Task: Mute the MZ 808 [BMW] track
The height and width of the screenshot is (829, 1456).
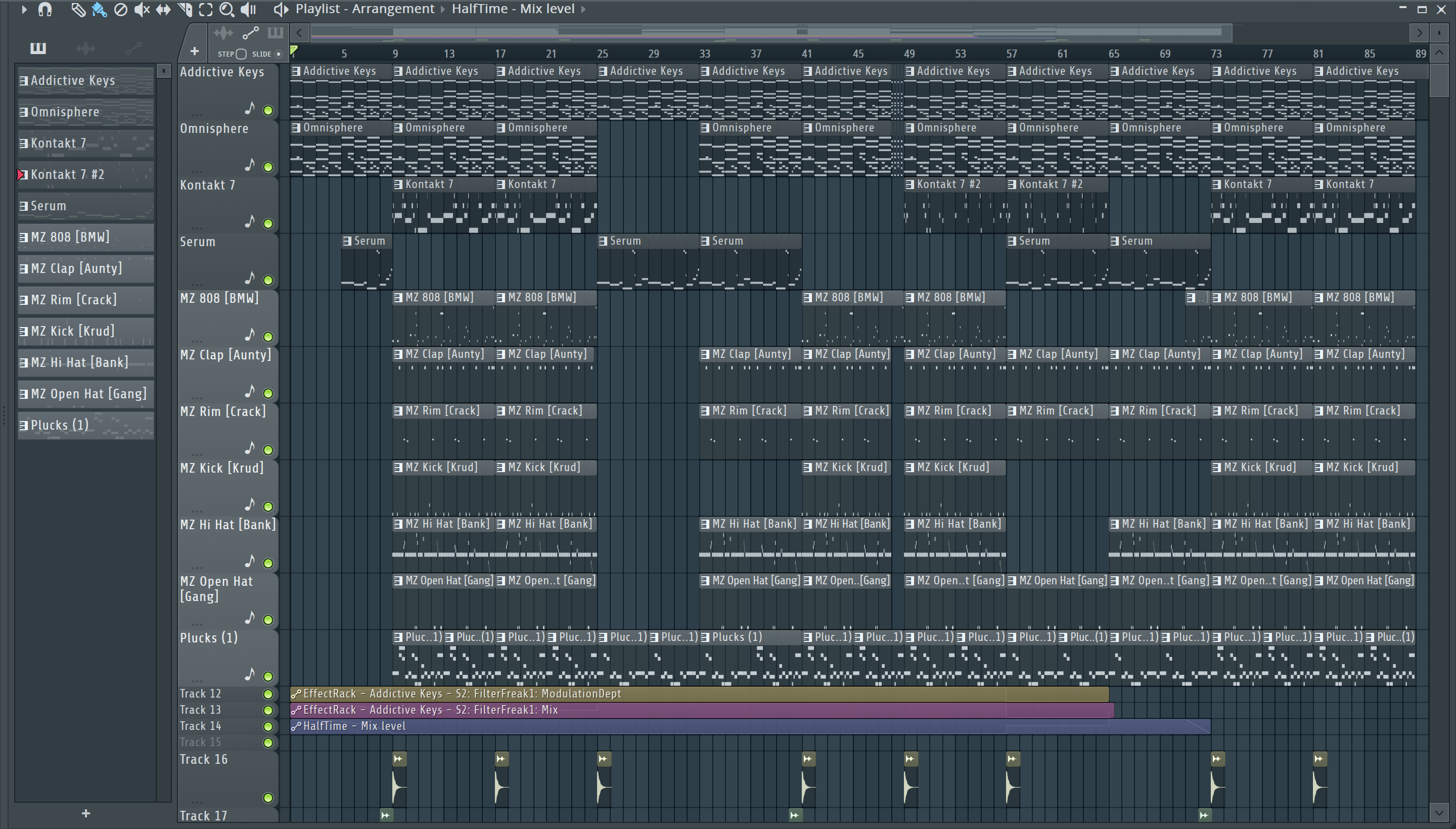Action: 268,337
